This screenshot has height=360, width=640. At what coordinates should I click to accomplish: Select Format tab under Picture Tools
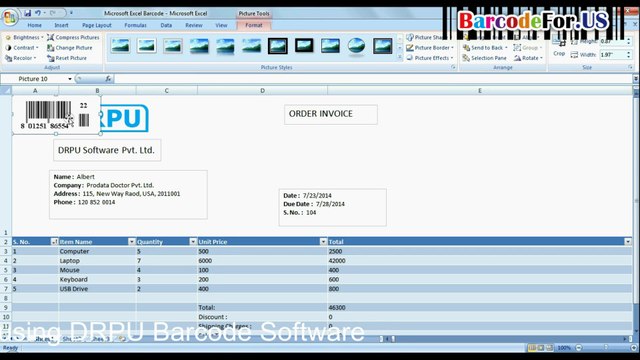point(253,25)
